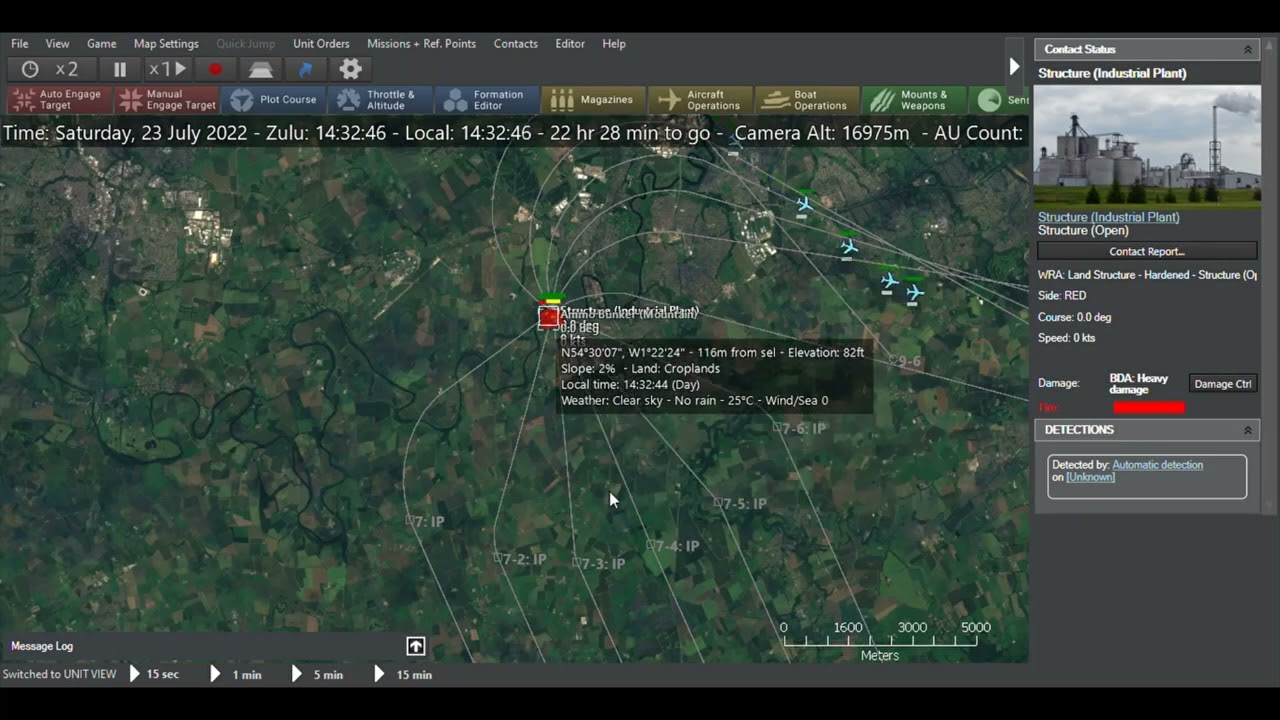Open Magazines
Screen dimensions: 1280x720
click(594, 100)
